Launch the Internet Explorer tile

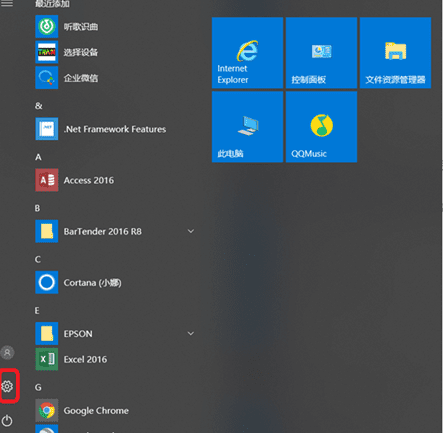[247, 53]
